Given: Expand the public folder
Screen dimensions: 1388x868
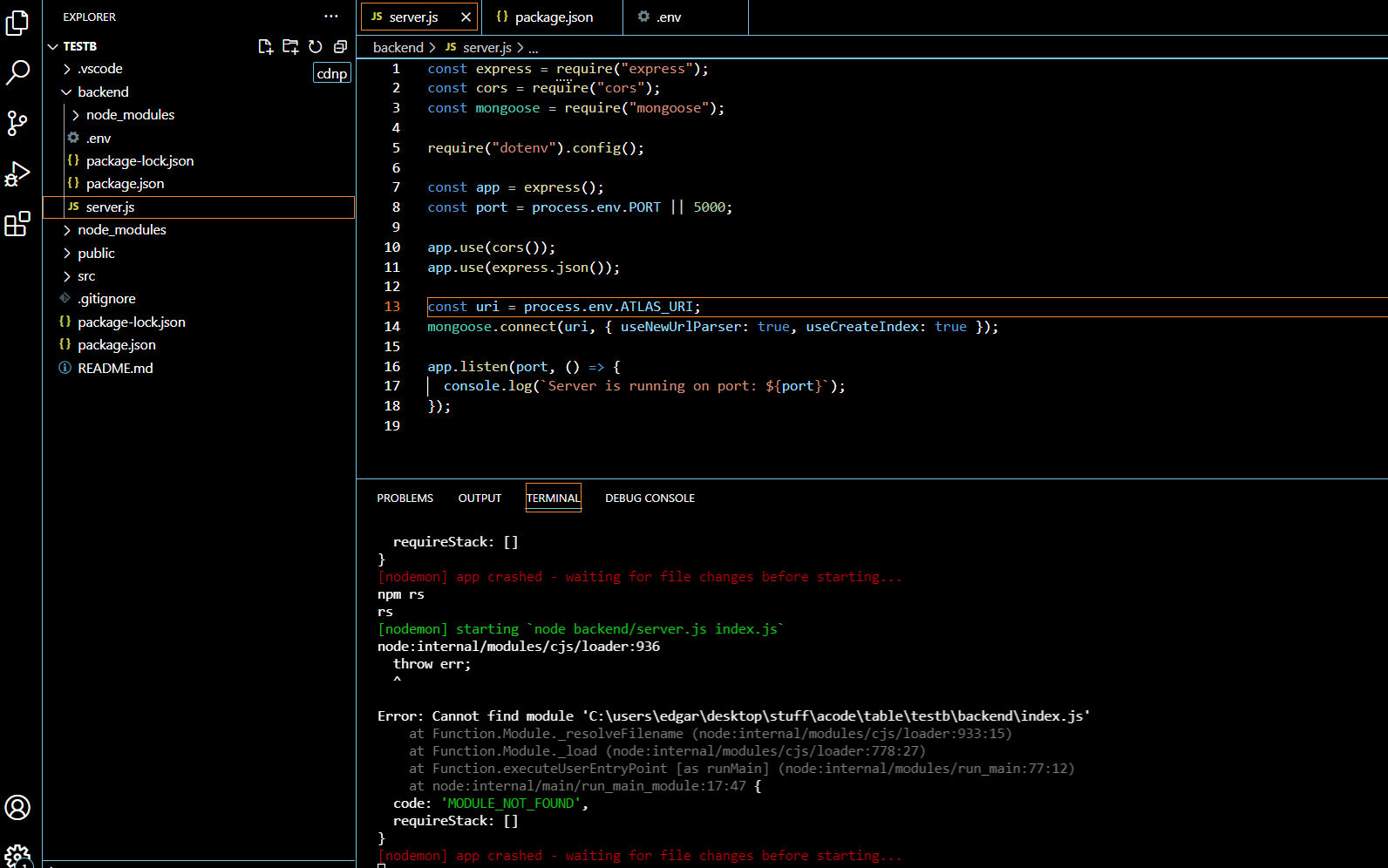Looking at the screenshot, I should click(x=96, y=254).
